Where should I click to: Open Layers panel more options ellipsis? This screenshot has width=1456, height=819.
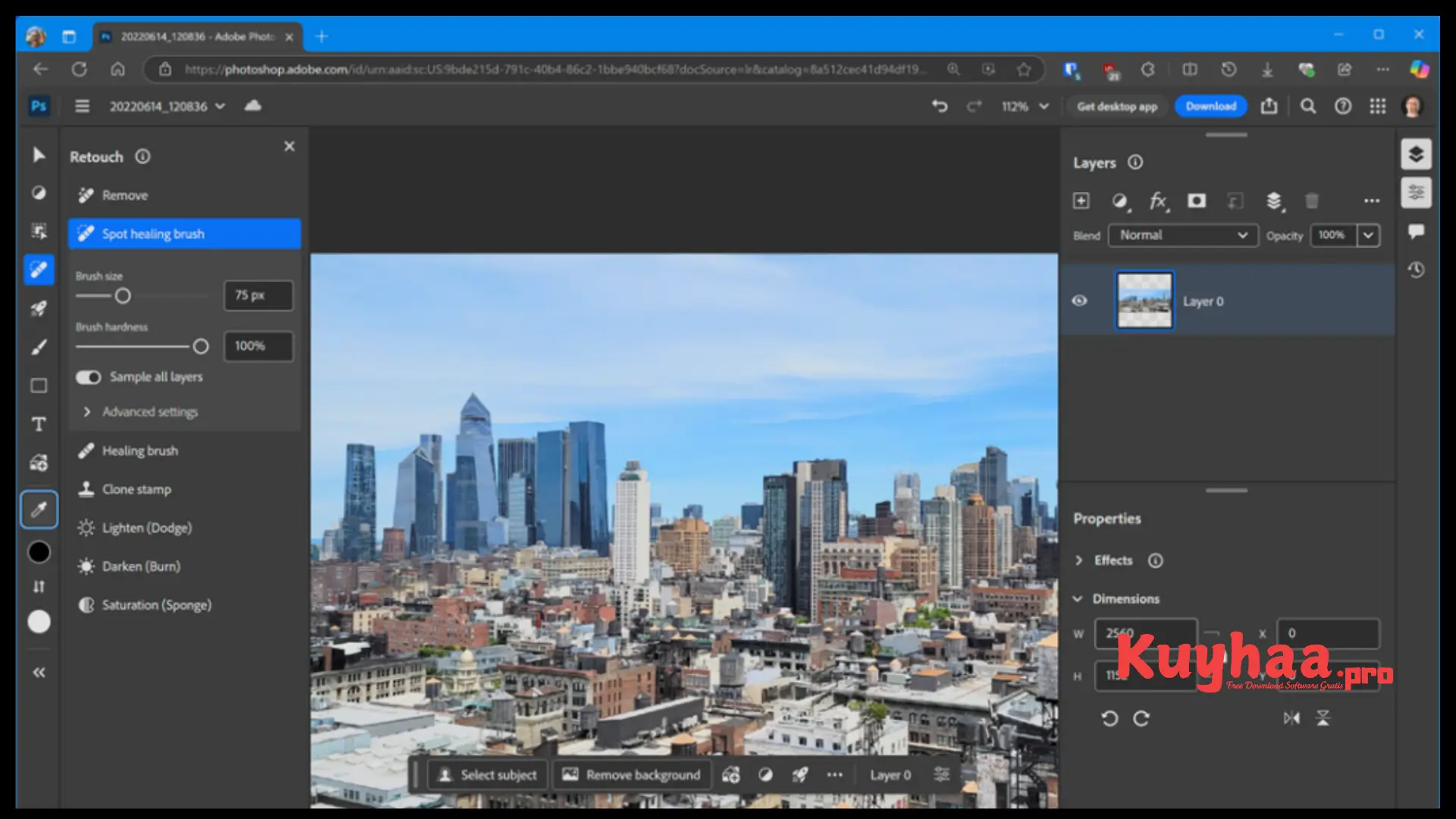1371,201
